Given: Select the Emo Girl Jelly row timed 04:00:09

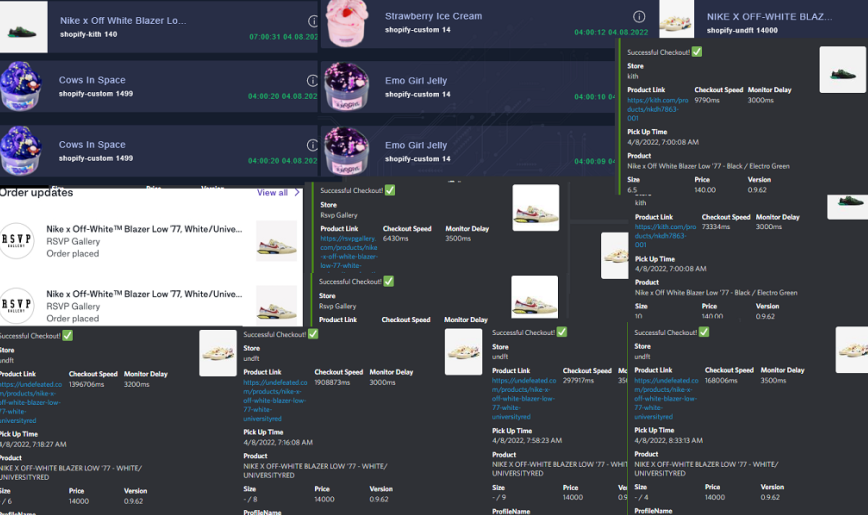Looking at the screenshot, I should (x=468, y=151).
